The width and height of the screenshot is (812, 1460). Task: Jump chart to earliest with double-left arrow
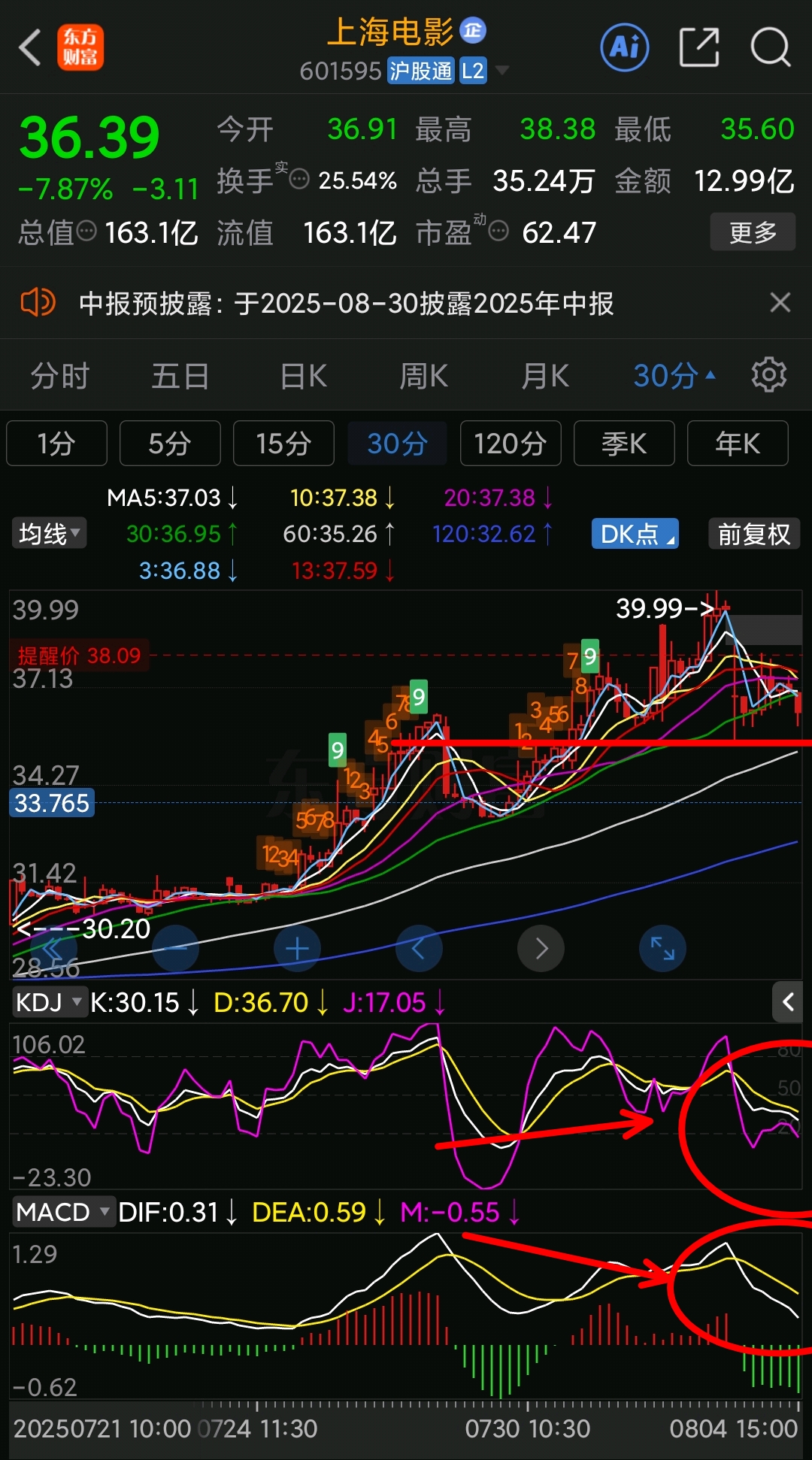(53, 950)
